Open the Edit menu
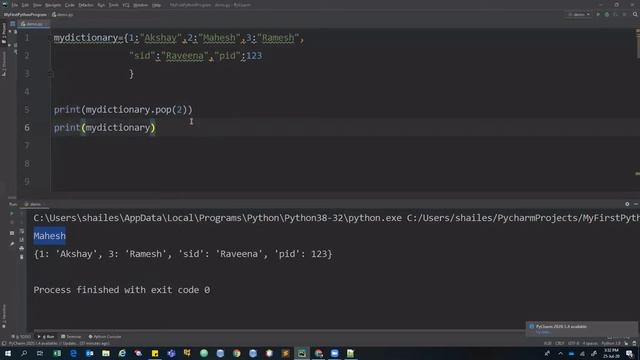 (25, 5)
